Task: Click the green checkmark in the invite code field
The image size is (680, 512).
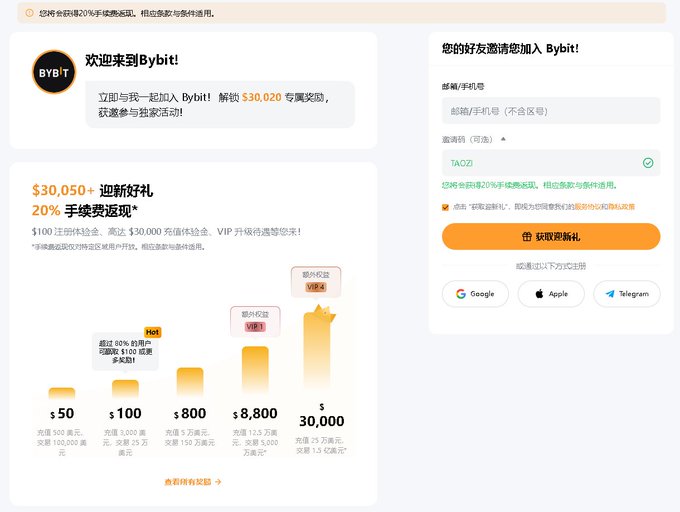Action: tap(648, 163)
